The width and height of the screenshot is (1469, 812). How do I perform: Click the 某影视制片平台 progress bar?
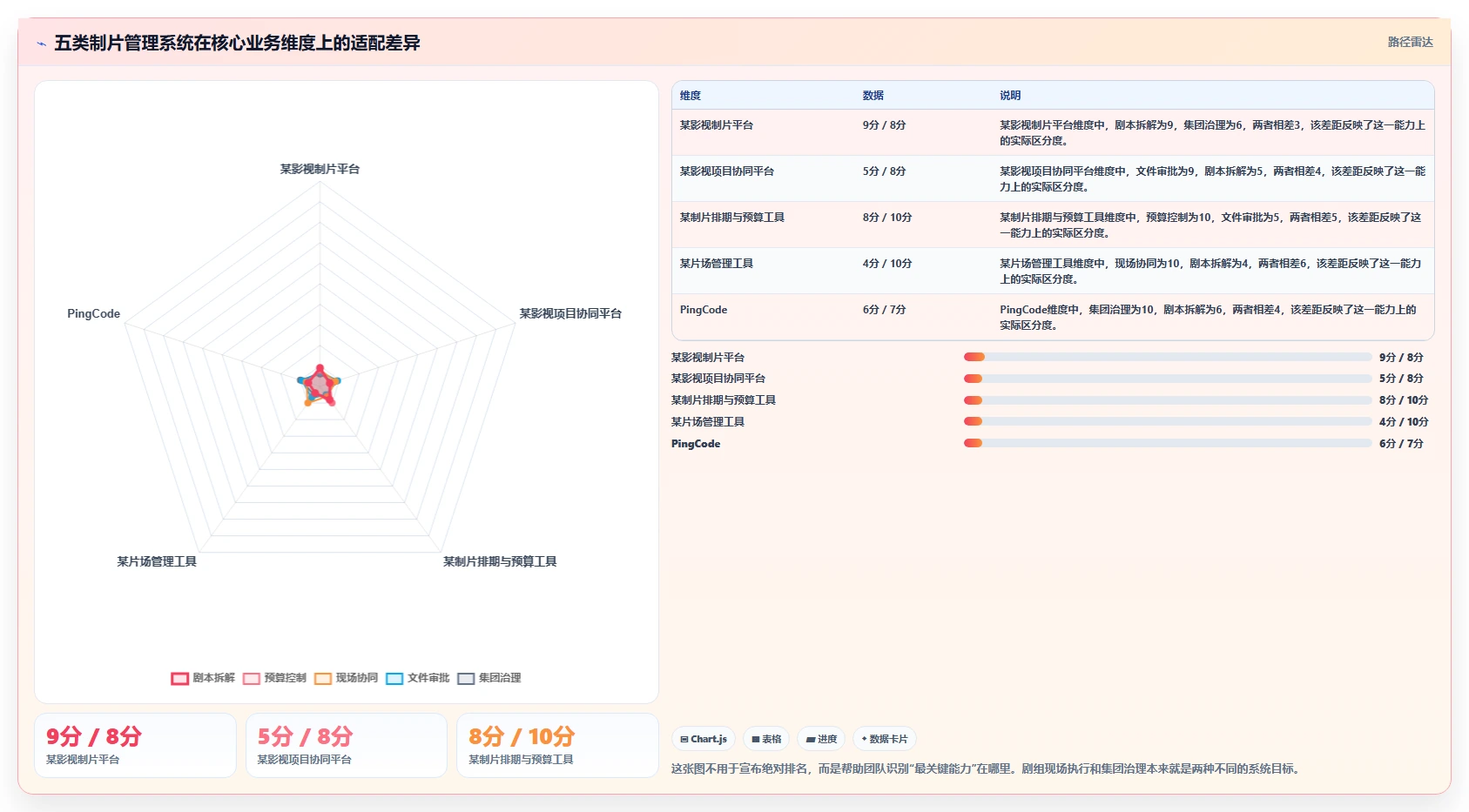coord(1168,357)
